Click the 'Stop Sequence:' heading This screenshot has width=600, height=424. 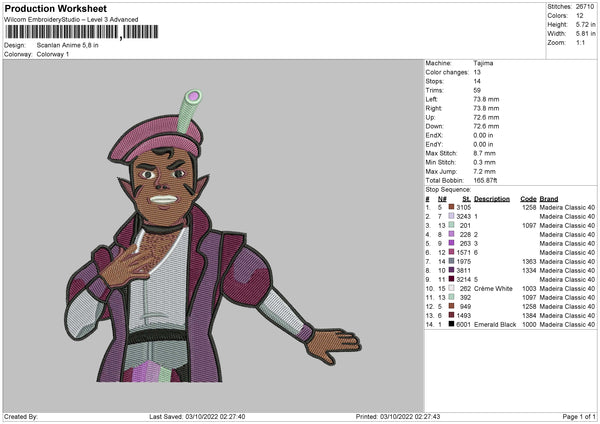[x=448, y=189]
